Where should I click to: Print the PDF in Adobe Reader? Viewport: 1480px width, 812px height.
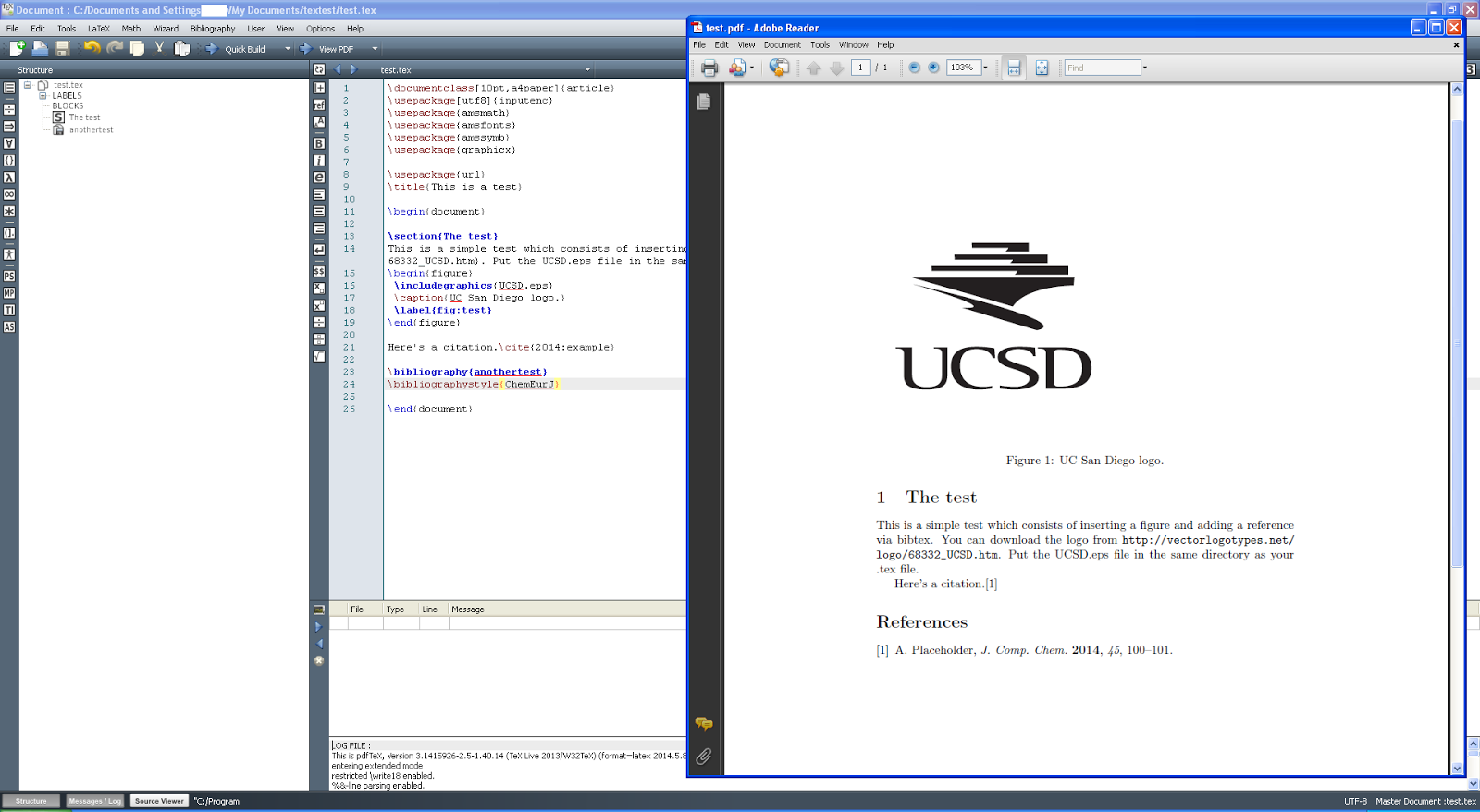click(x=709, y=68)
